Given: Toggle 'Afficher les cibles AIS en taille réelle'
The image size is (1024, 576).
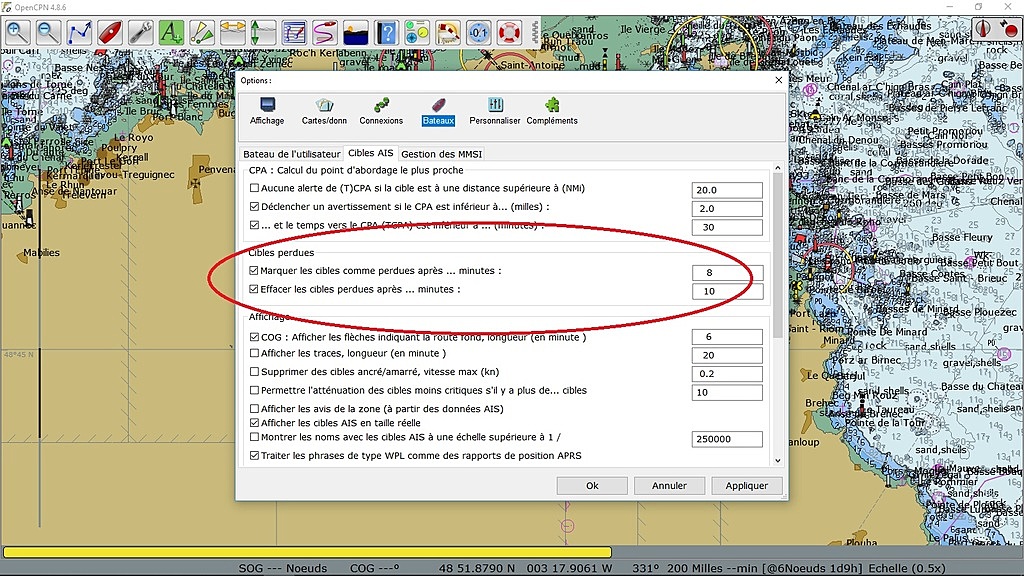Looking at the screenshot, I should click(254, 423).
